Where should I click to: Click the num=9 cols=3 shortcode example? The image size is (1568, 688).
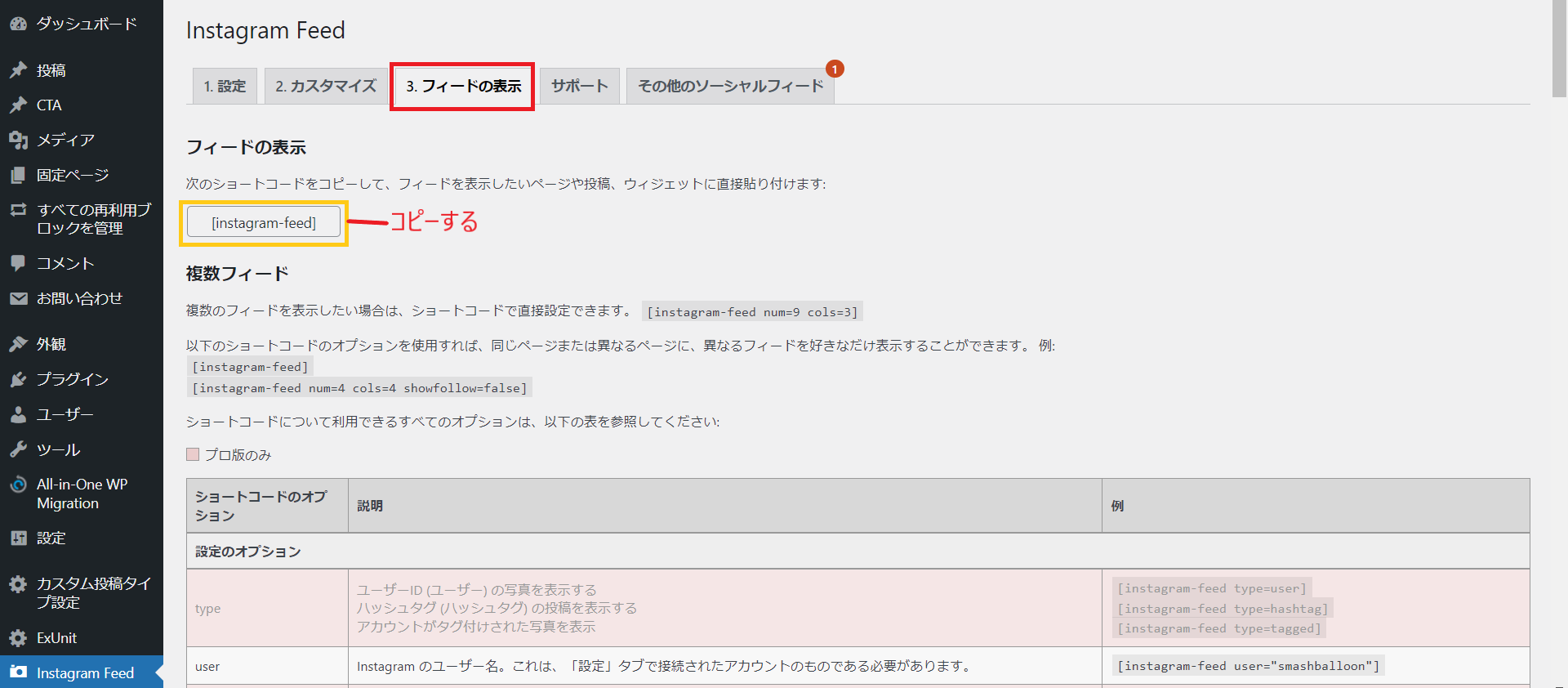(752, 311)
